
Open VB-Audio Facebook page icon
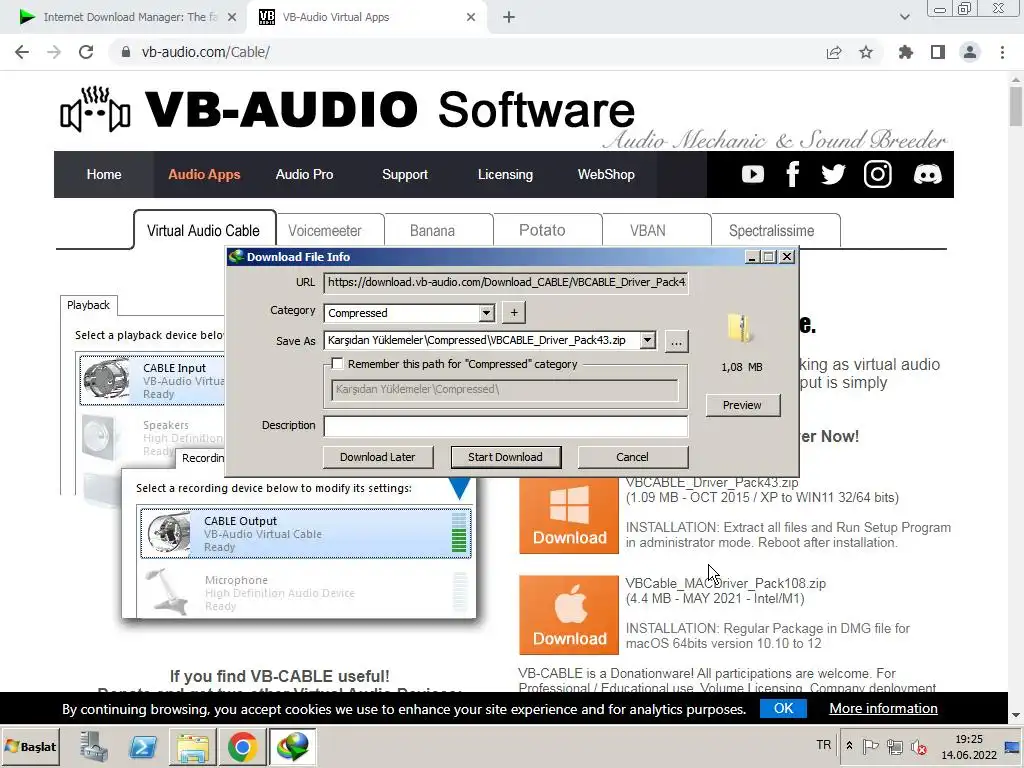[x=793, y=174]
